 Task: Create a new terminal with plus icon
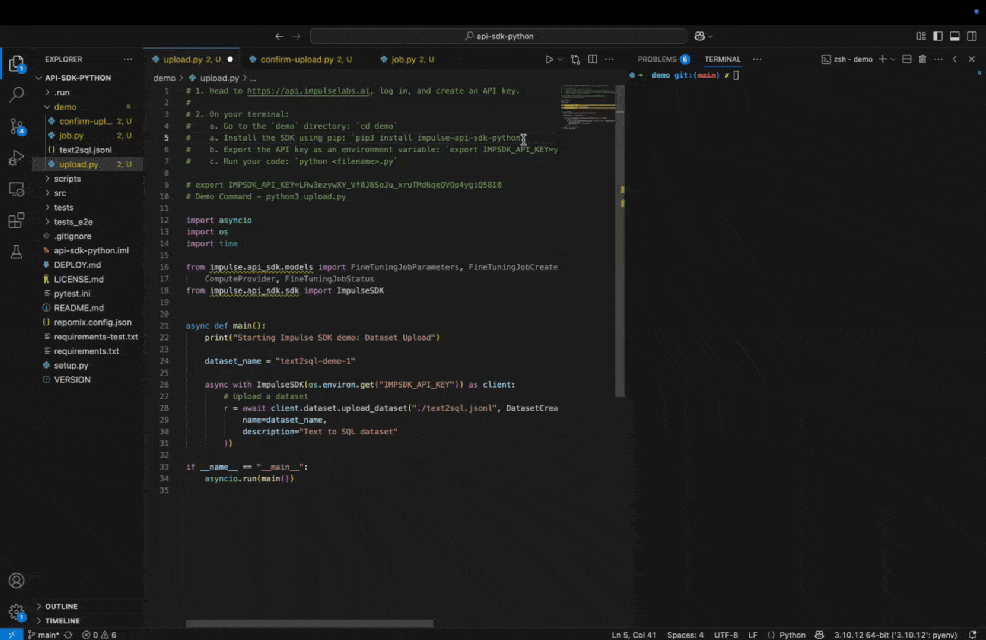[x=882, y=59]
